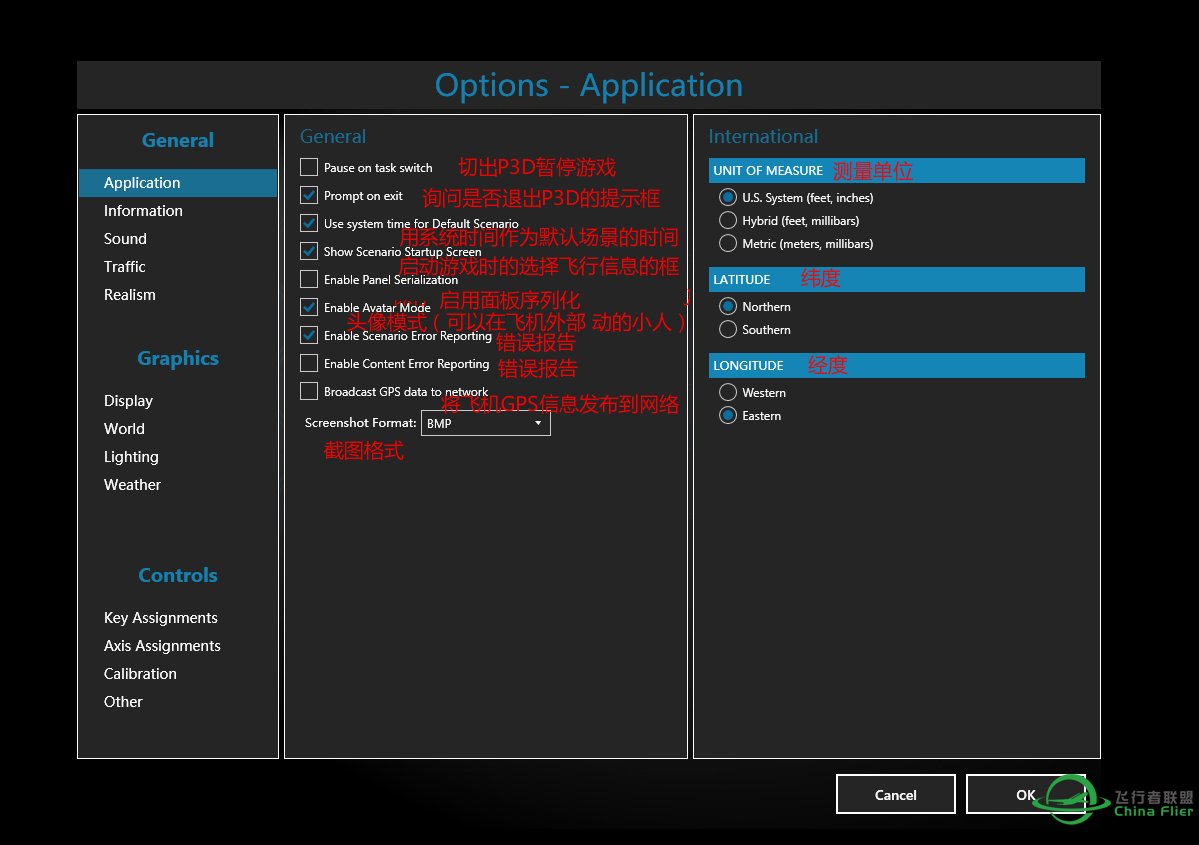
Task: Open the Traffic options section
Action: (x=124, y=266)
